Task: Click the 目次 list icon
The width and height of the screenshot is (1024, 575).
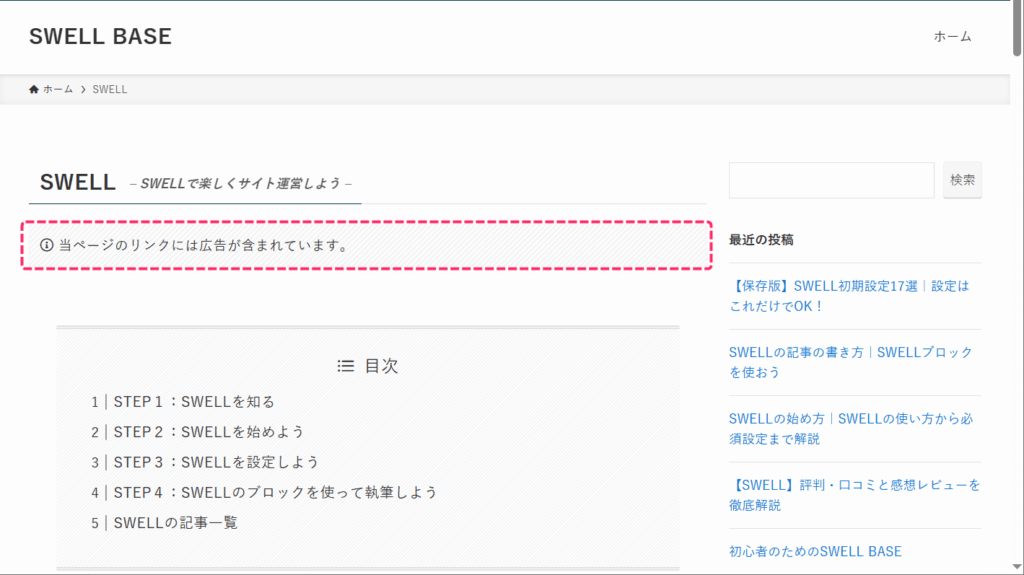Action: tap(345, 366)
